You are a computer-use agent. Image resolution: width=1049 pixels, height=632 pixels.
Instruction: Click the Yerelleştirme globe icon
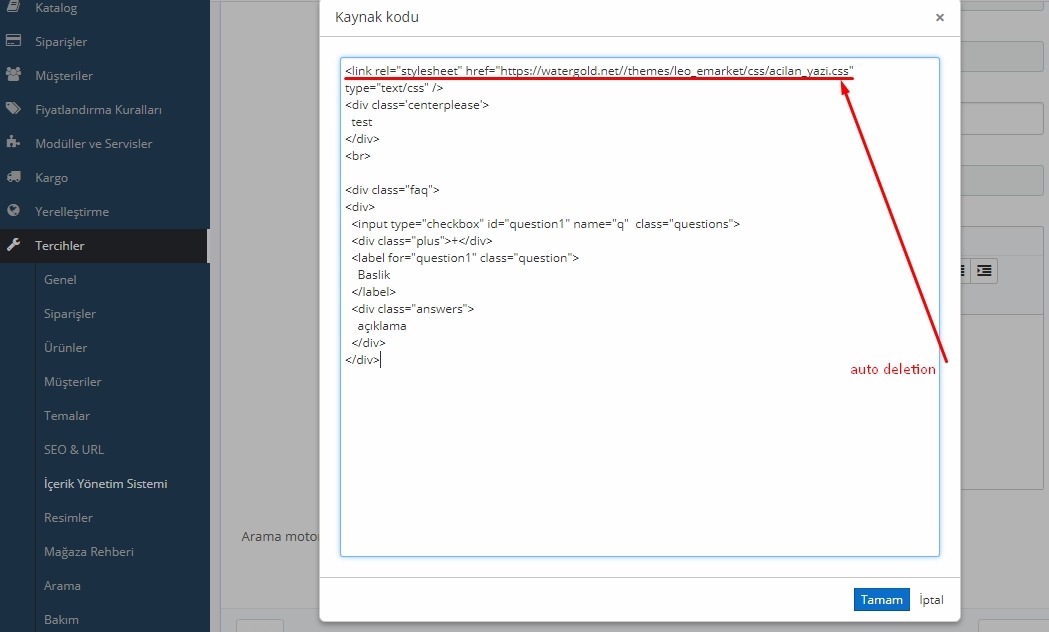[x=13, y=211]
